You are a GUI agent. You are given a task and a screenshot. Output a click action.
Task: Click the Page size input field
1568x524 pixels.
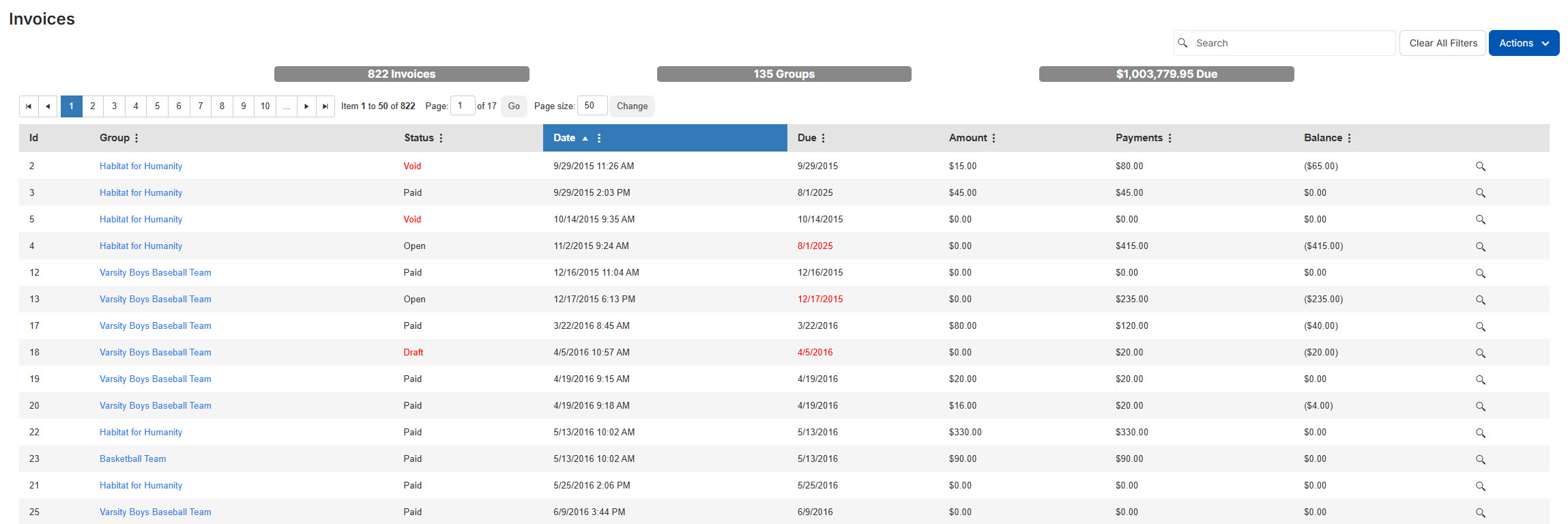click(x=592, y=106)
